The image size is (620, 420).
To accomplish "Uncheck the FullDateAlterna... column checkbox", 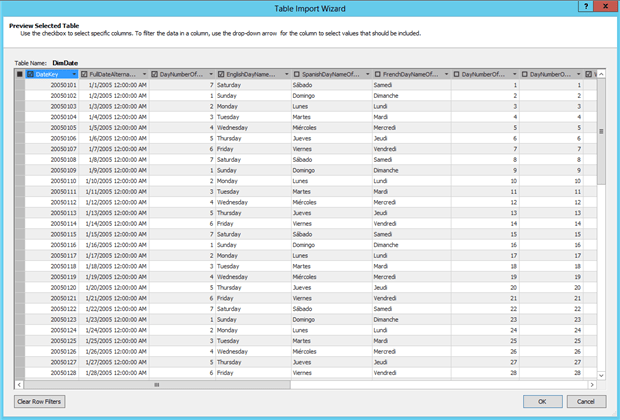I will tap(84, 74).
